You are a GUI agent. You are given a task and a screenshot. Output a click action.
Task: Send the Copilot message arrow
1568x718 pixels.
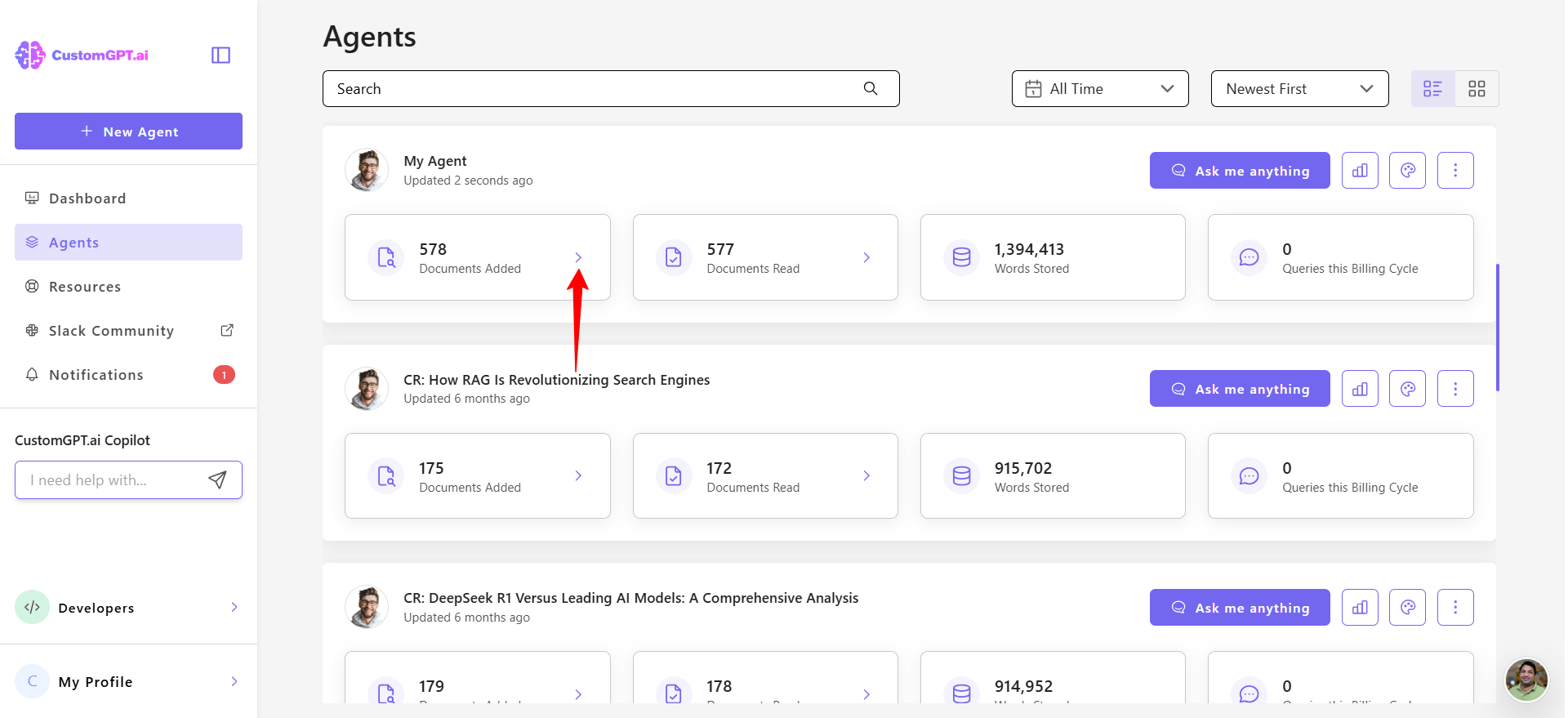217,479
